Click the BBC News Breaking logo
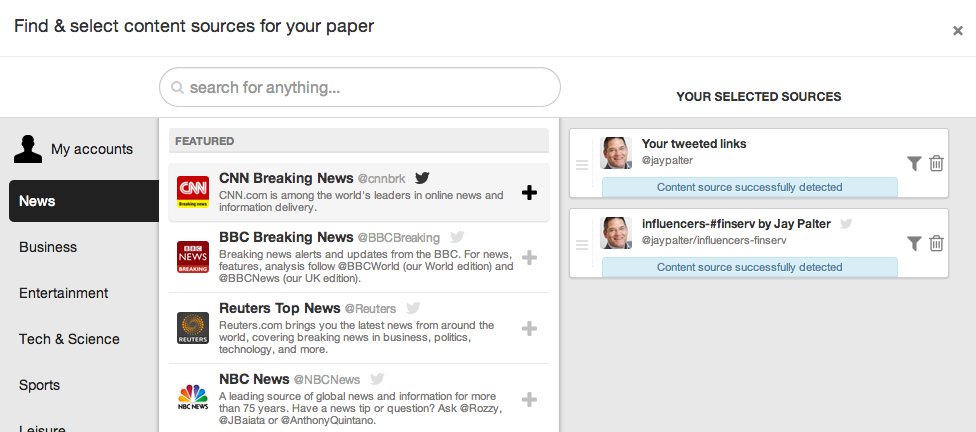The width and height of the screenshot is (976, 432). click(x=193, y=257)
